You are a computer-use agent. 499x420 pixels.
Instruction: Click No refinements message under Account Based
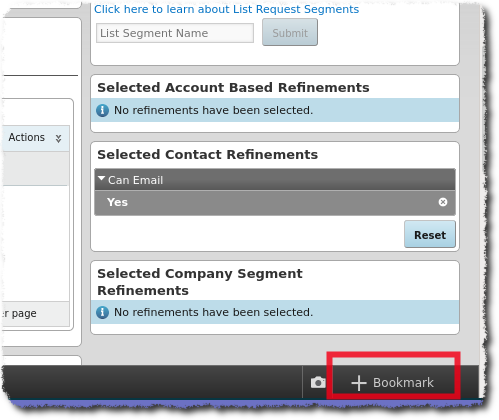point(214,110)
